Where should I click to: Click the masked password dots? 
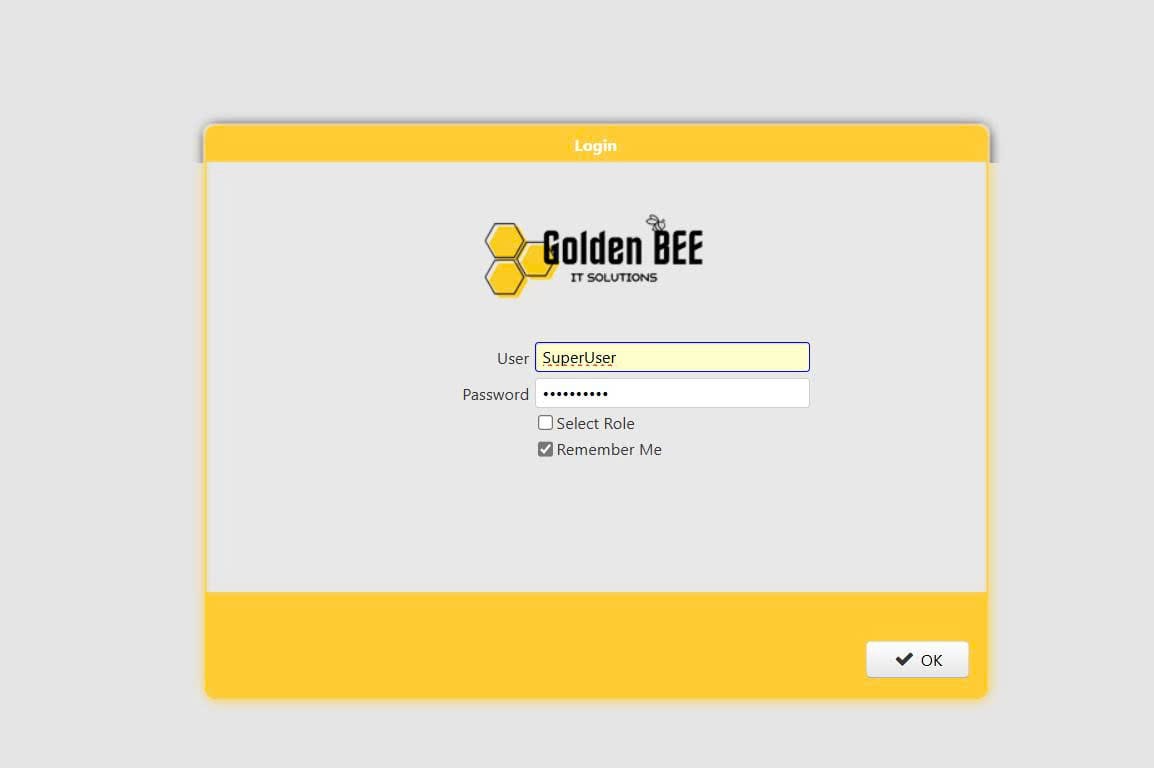(x=575, y=394)
